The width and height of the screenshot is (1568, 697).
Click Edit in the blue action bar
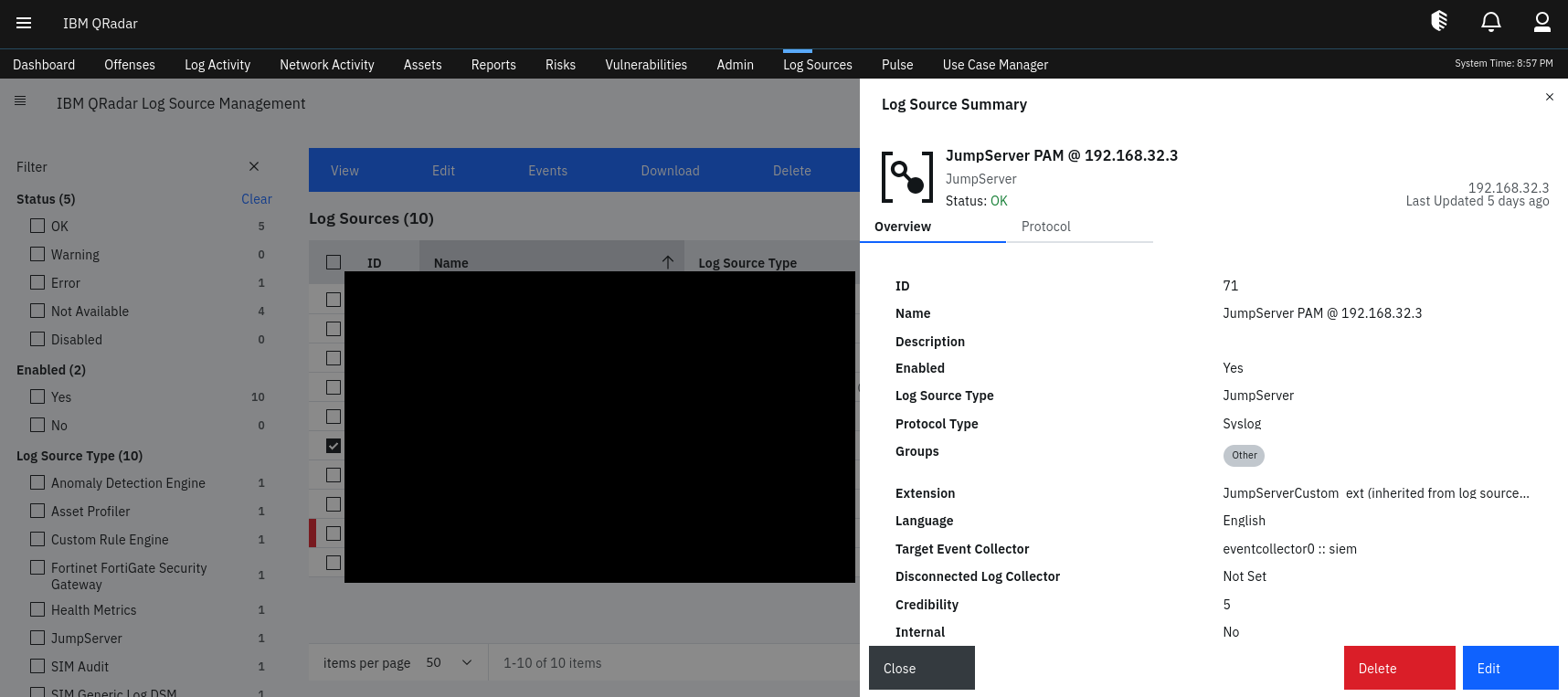coord(443,171)
